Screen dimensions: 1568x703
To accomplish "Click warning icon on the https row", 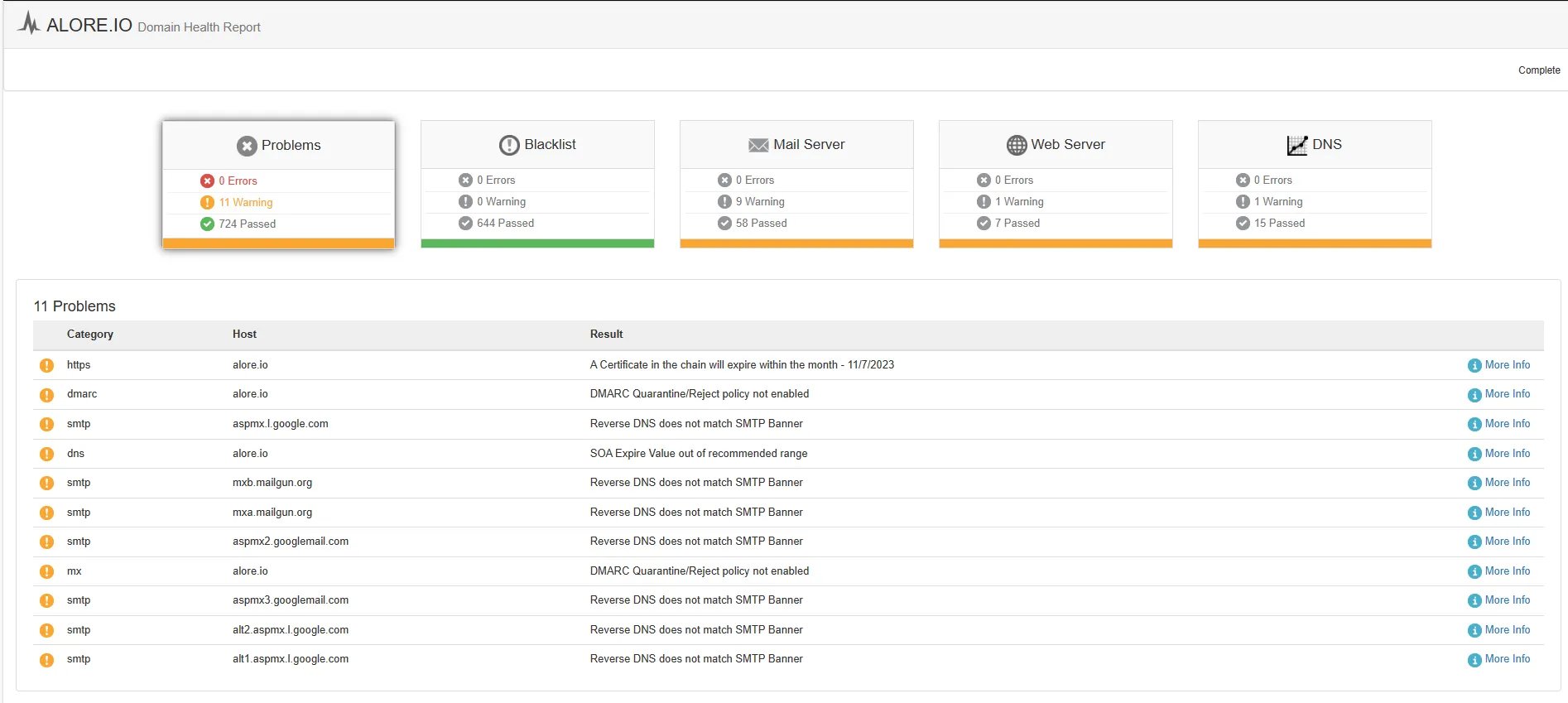I will click(x=47, y=365).
